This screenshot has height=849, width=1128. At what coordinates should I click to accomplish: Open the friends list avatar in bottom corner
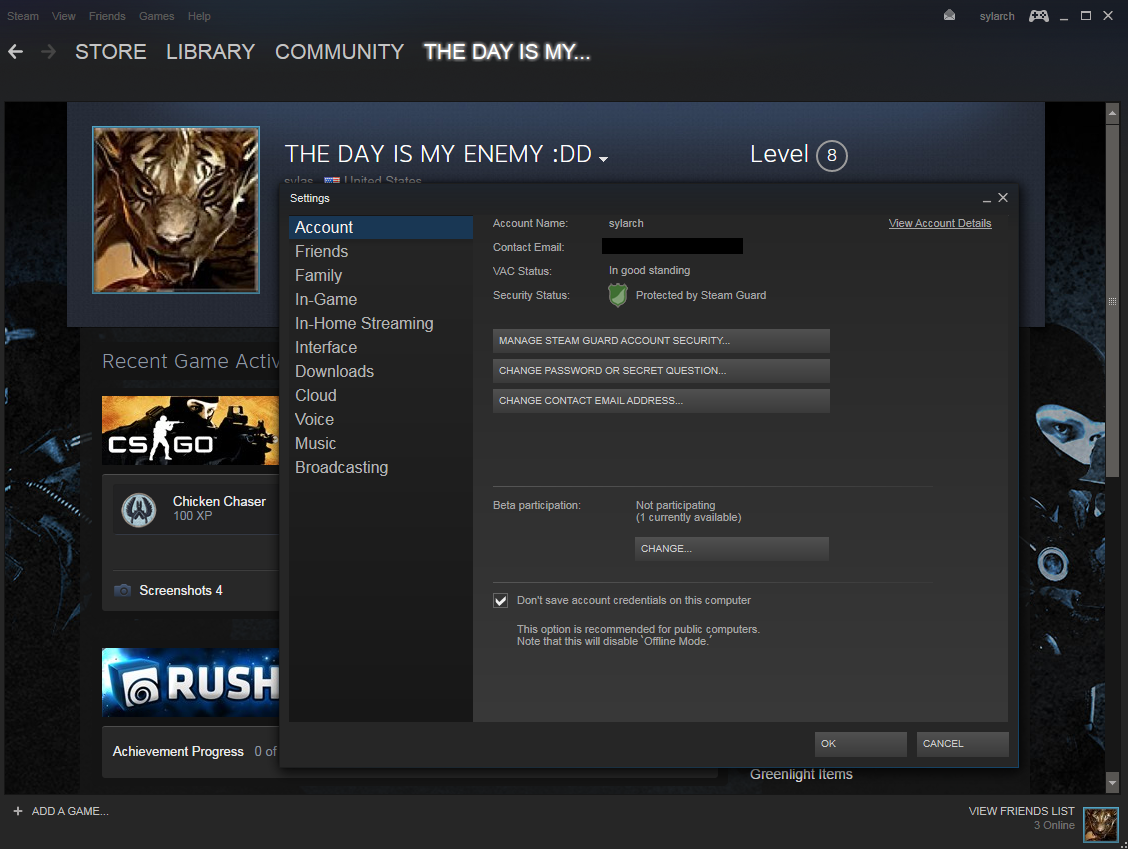(1101, 825)
